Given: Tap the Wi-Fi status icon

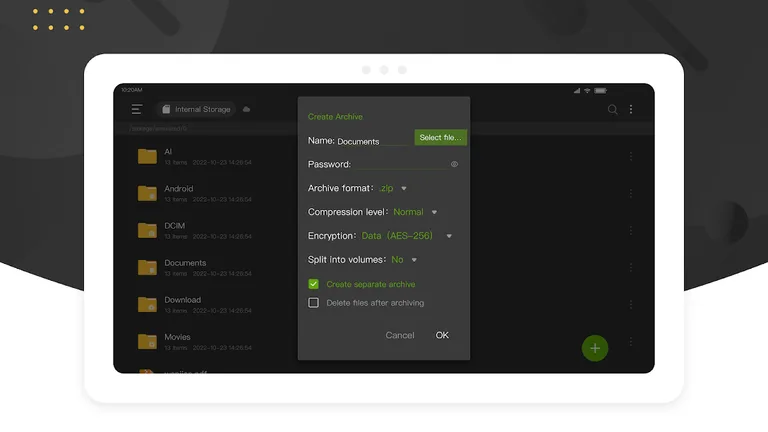Looking at the screenshot, I should (x=587, y=91).
